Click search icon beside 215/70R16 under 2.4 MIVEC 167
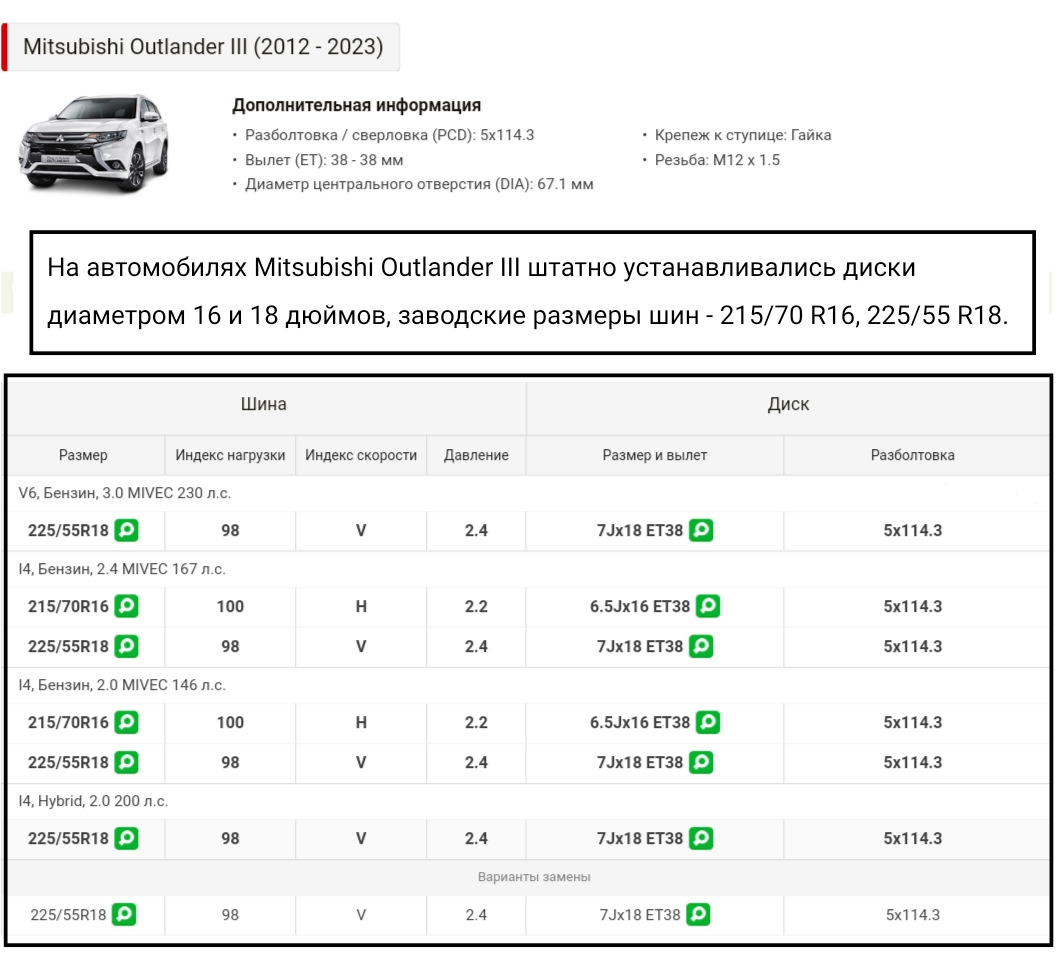This screenshot has height=955, width=1058. [x=126, y=606]
